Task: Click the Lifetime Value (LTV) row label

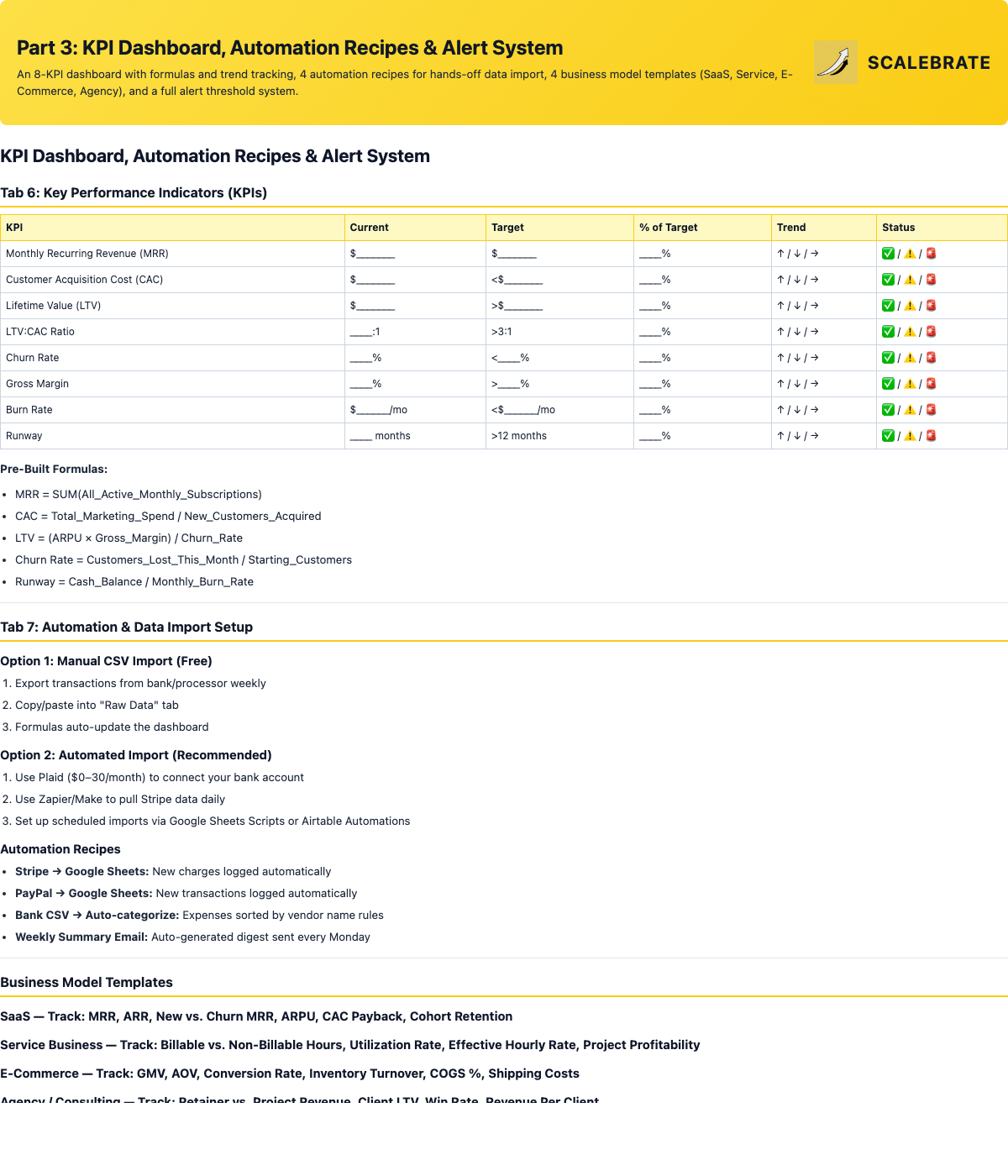Action: [x=53, y=306]
